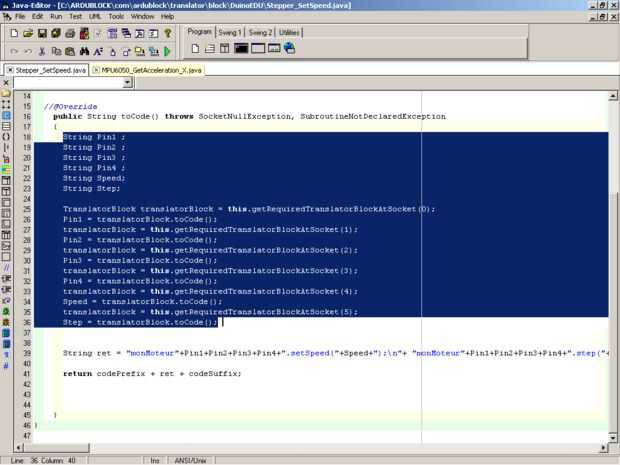
Task: Expand the combo box above the editor
Action: pyautogui.click(x=127, y=83)
